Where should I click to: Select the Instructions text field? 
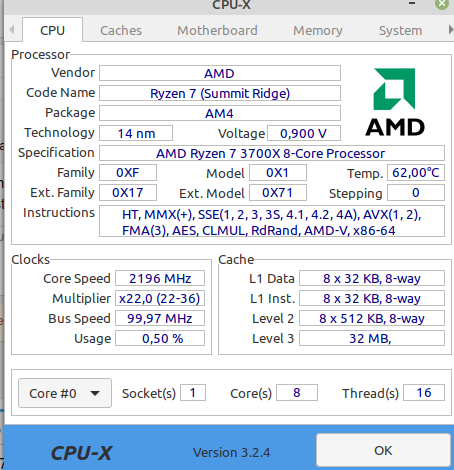pyautogui.click(x=272, y=221)
